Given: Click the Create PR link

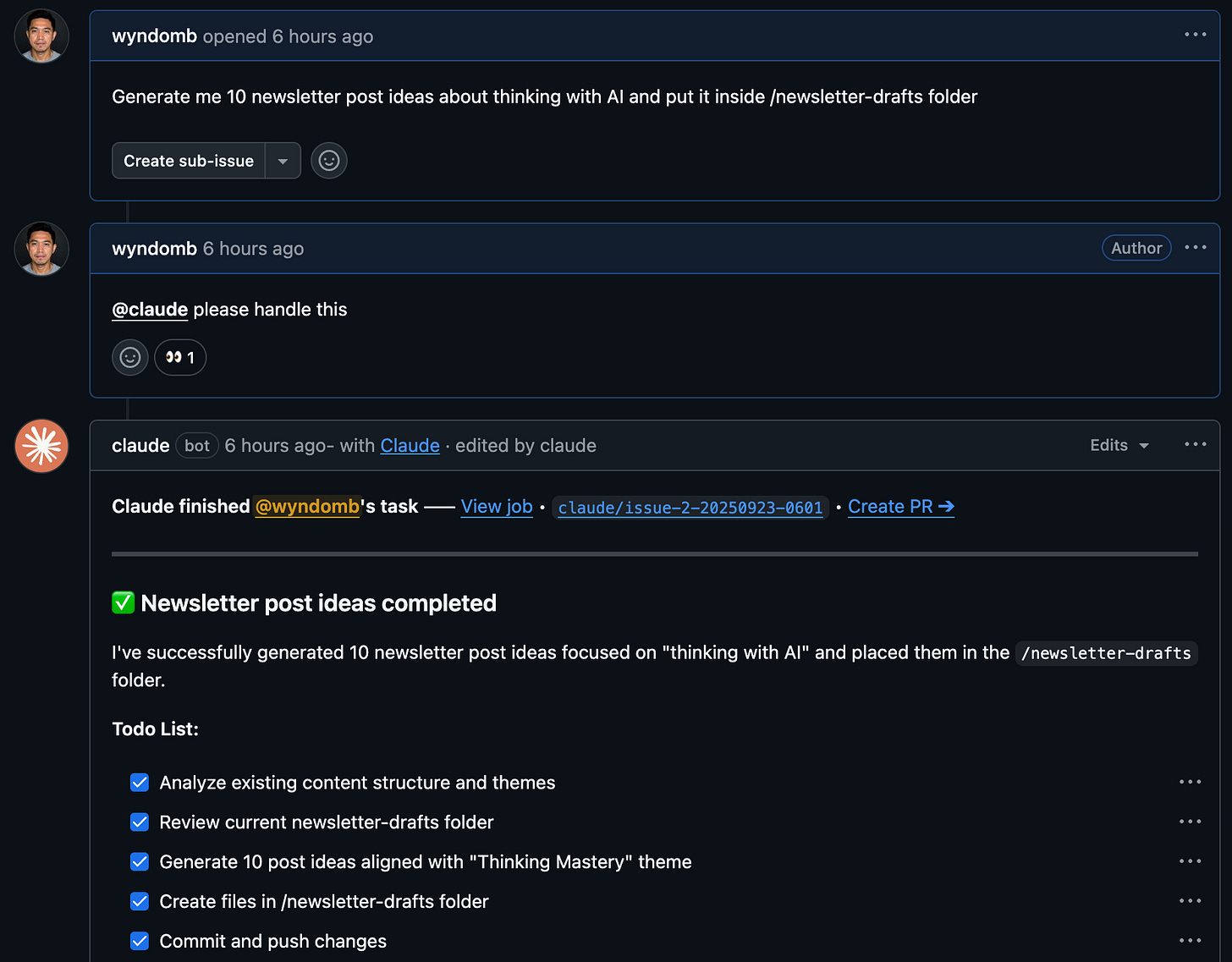Looking at the screenshot, I should pos(900,506).
